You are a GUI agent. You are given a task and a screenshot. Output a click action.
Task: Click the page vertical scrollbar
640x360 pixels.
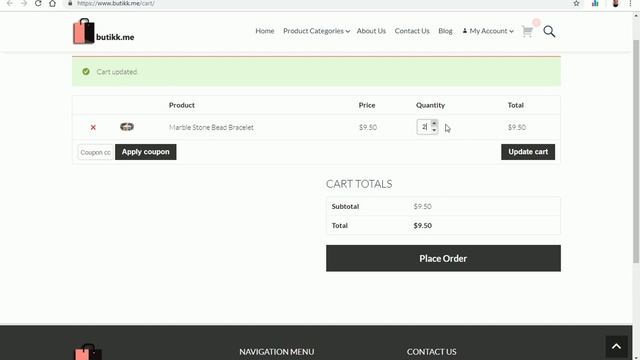tap(636, 151)
